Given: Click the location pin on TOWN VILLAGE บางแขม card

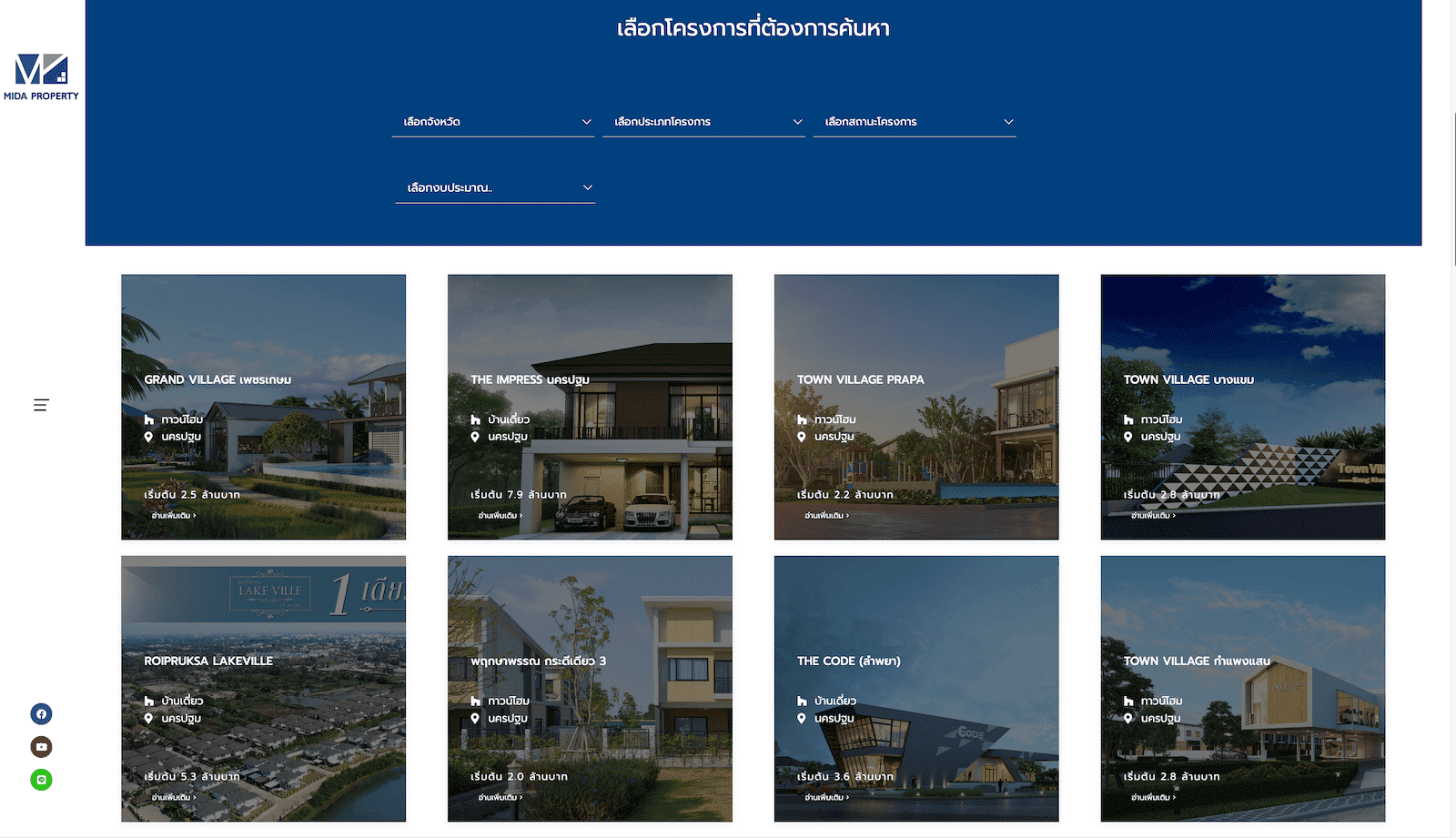Looking at the screenshot, I should point(1128,437).
